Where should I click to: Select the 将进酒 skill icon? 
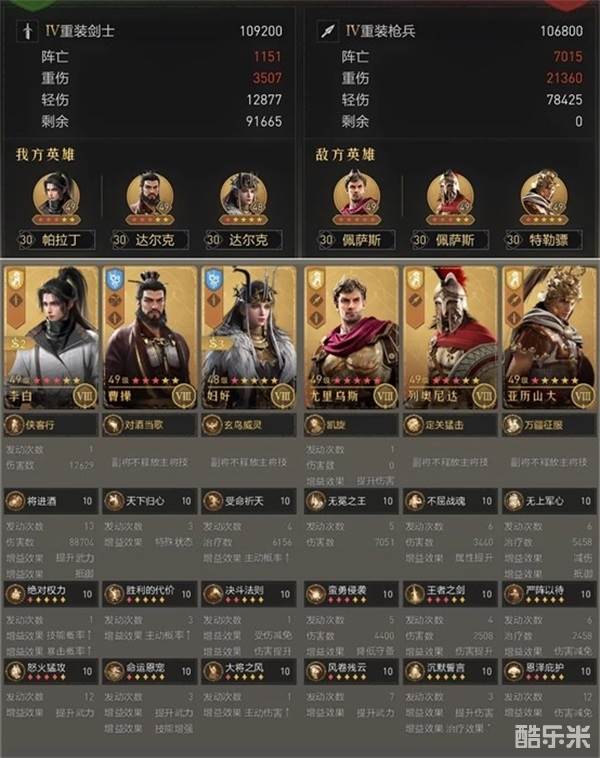click(15, 501)
